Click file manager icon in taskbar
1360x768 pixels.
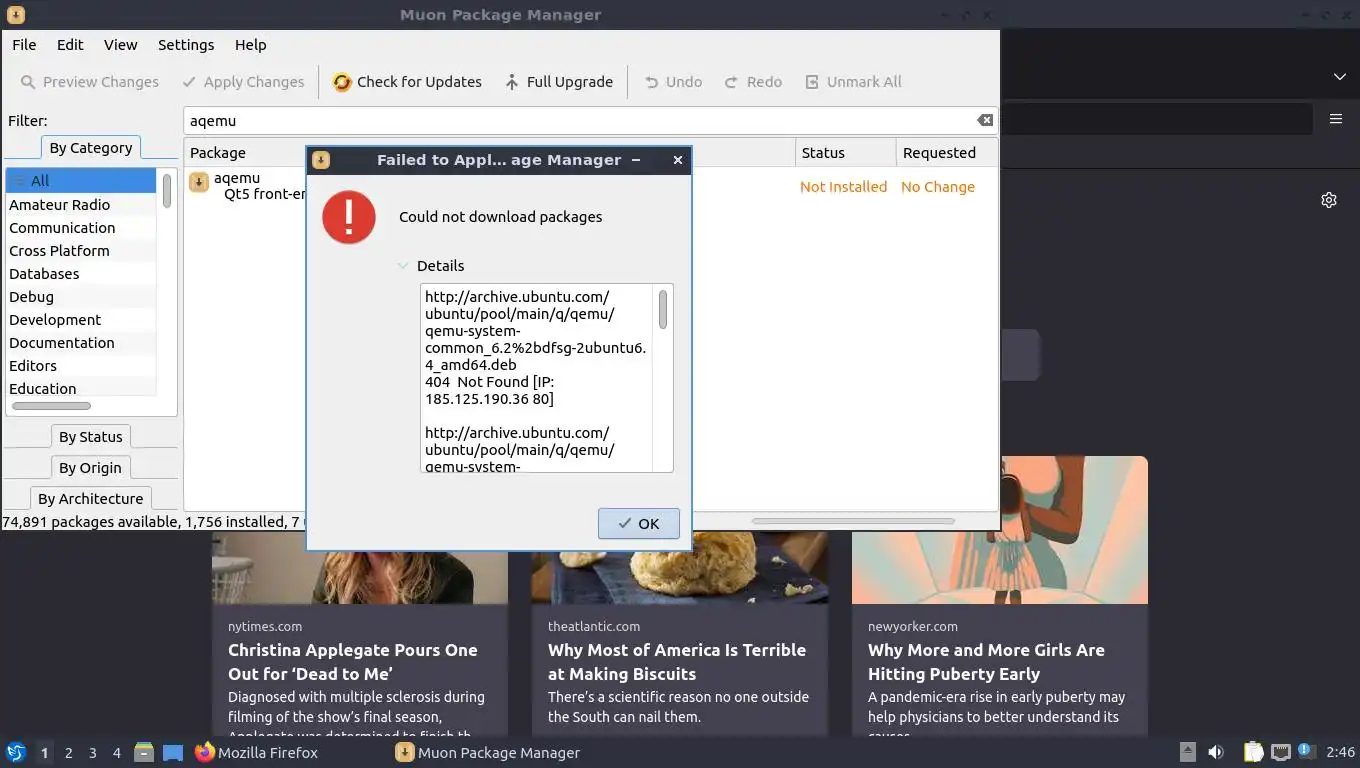coord(144,752)
